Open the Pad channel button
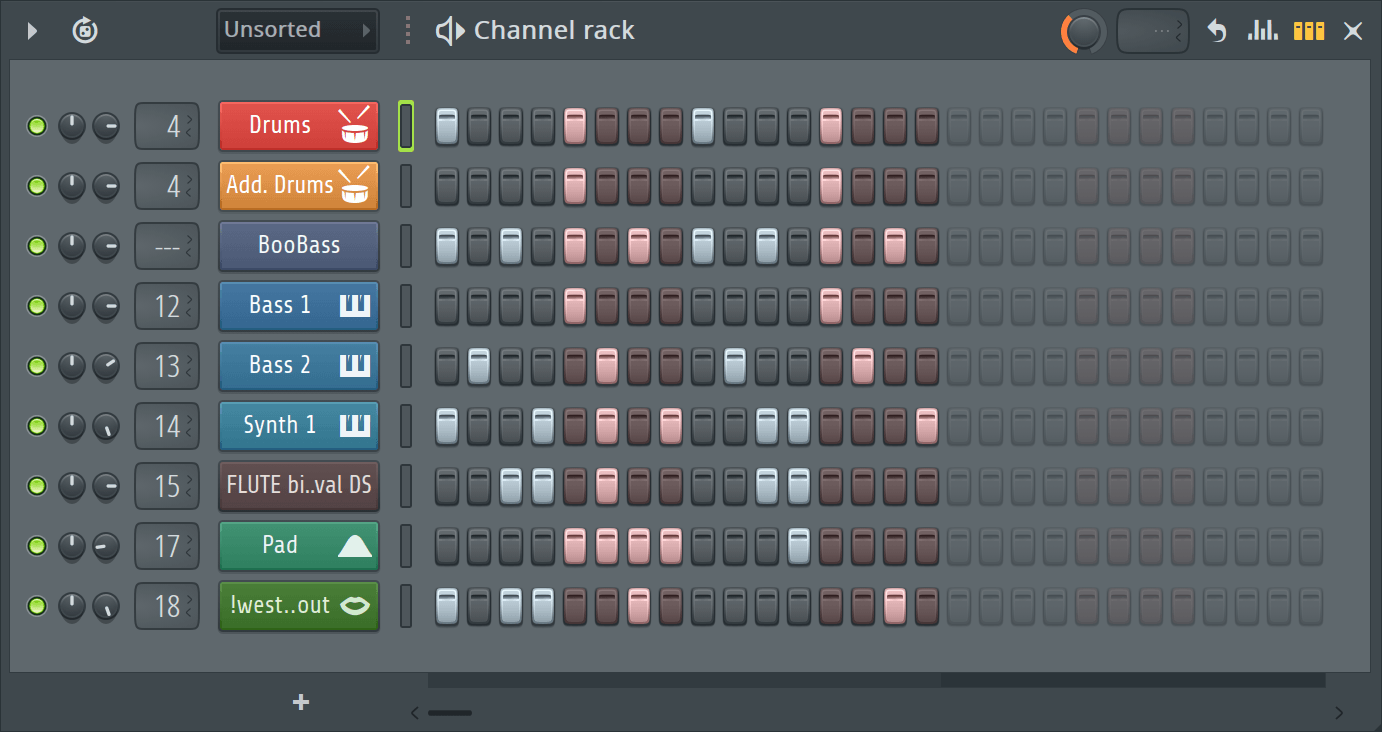 point(299,546)
